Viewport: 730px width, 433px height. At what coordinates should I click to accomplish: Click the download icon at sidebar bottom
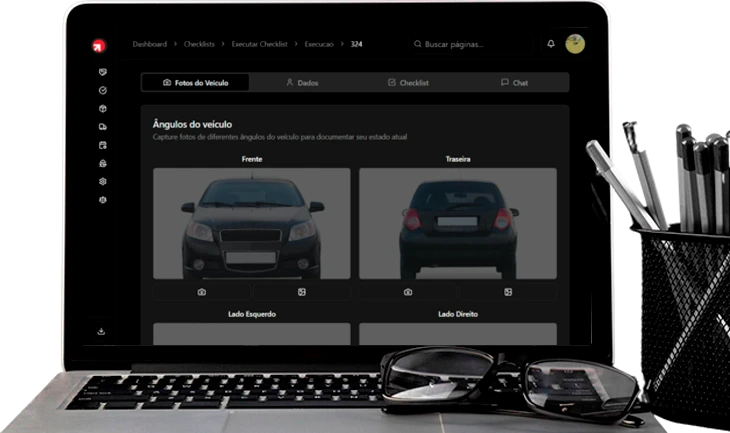pyautogui.click(x=101, y=331)
